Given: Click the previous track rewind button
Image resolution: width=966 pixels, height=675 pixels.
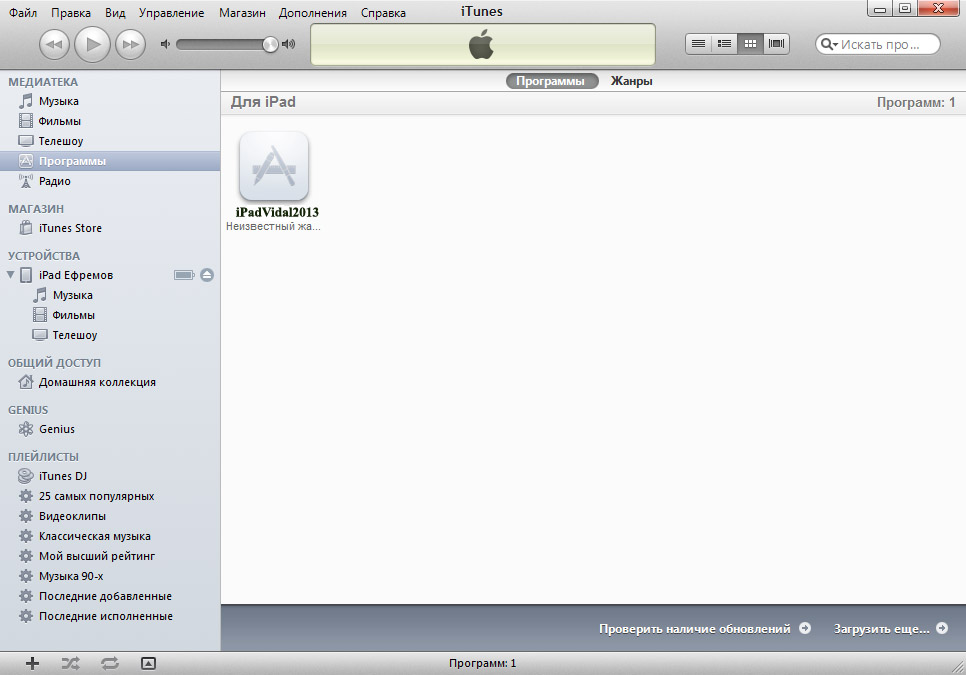Looking at the screenshot, I should [x=54, y=44].
